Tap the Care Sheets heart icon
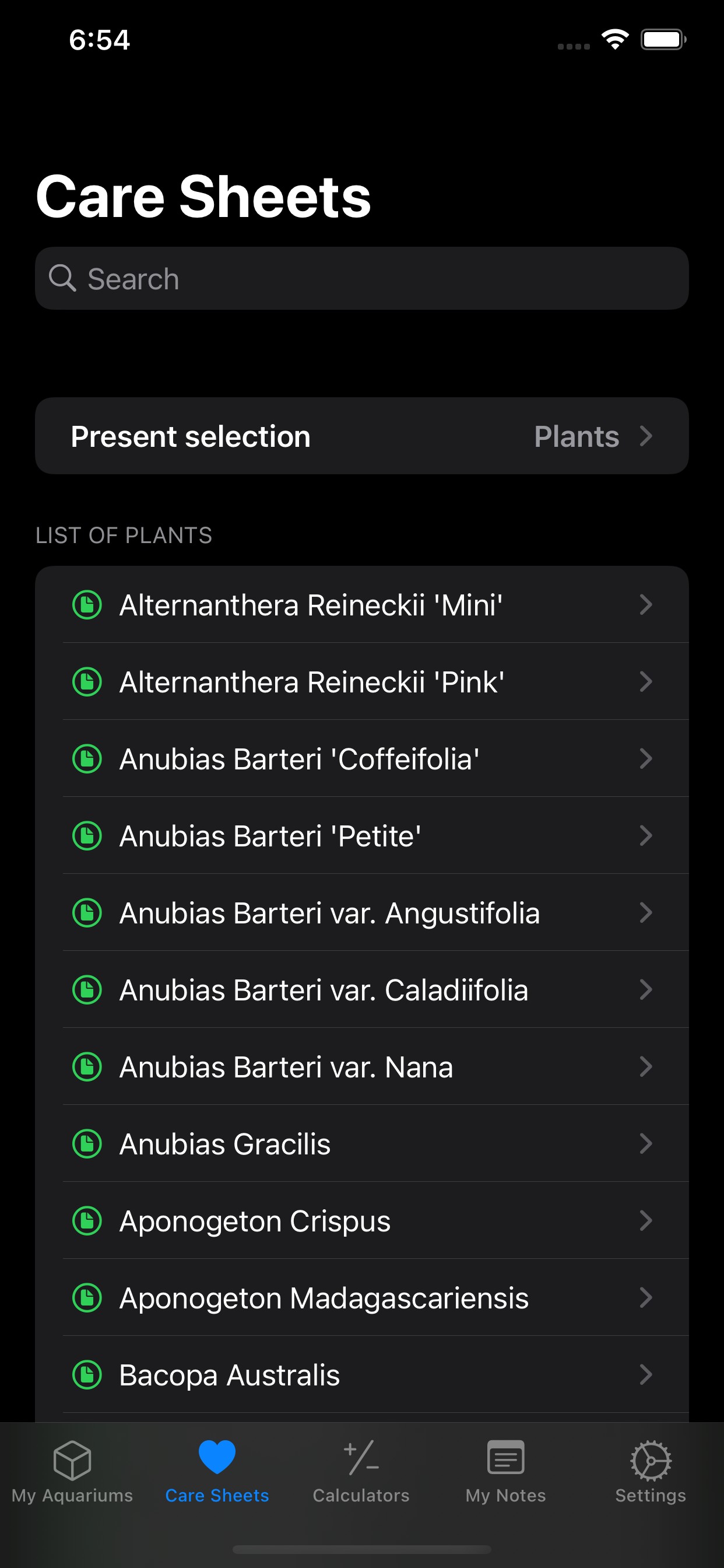The width and height of the screenshot is (724, 1568). [217, 1457]
